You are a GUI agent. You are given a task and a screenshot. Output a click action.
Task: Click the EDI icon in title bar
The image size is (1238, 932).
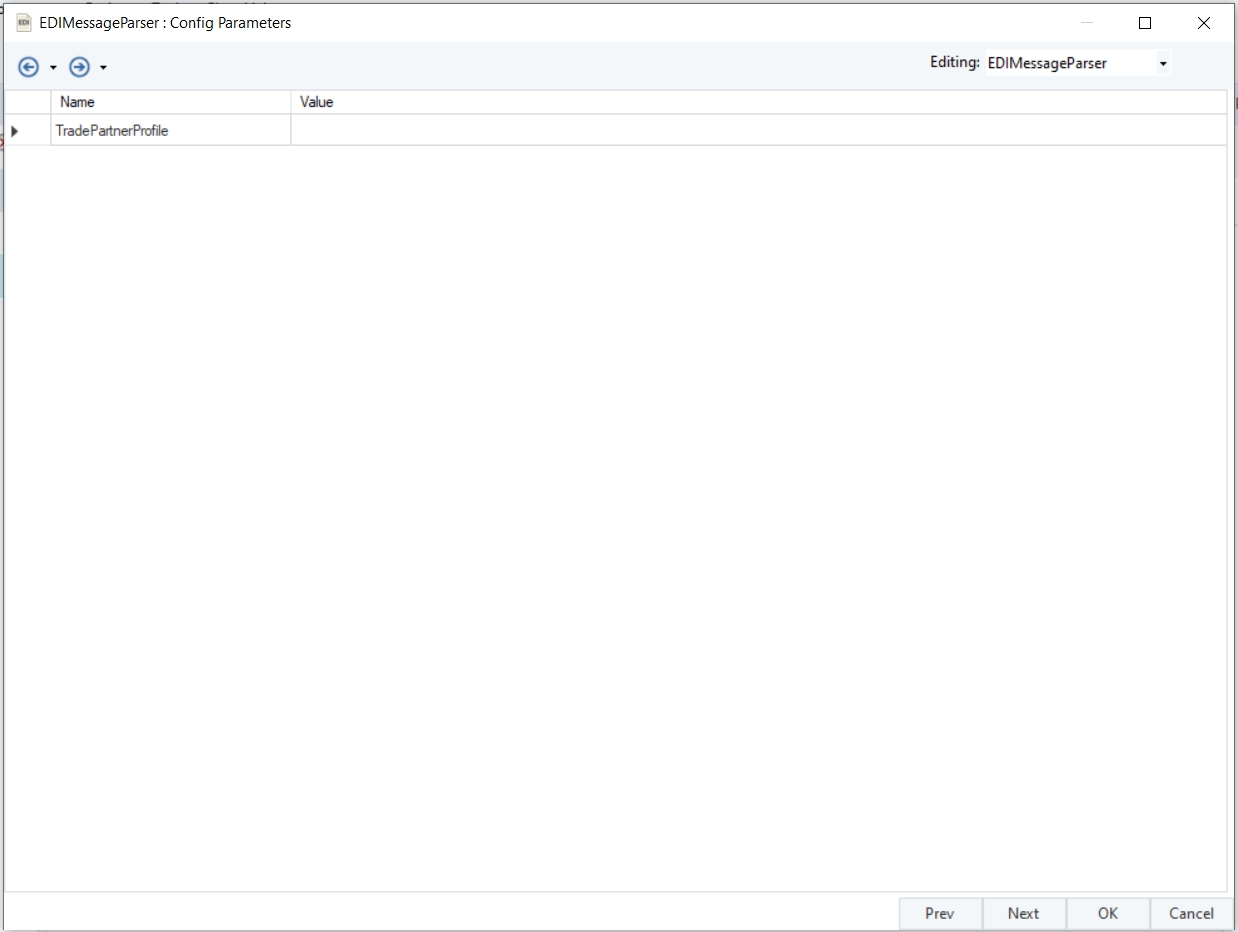tap(24, 22)
